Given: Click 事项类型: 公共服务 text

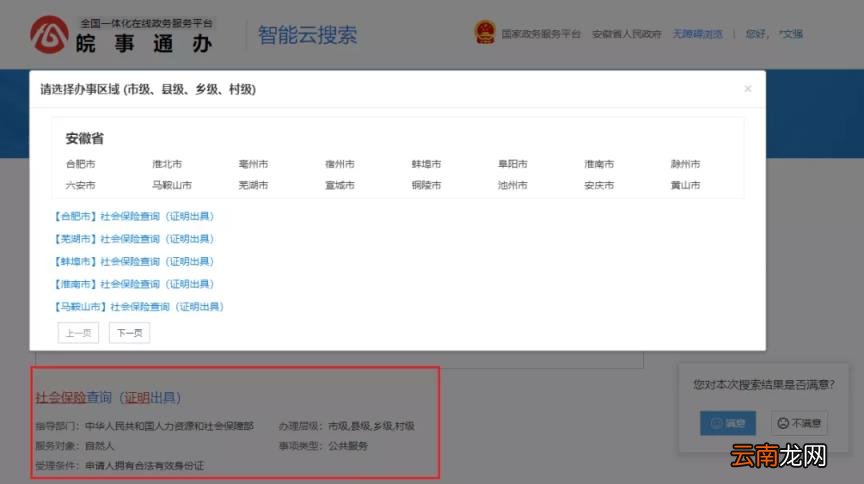Looking at the screenshot, I should coord(323,446).
